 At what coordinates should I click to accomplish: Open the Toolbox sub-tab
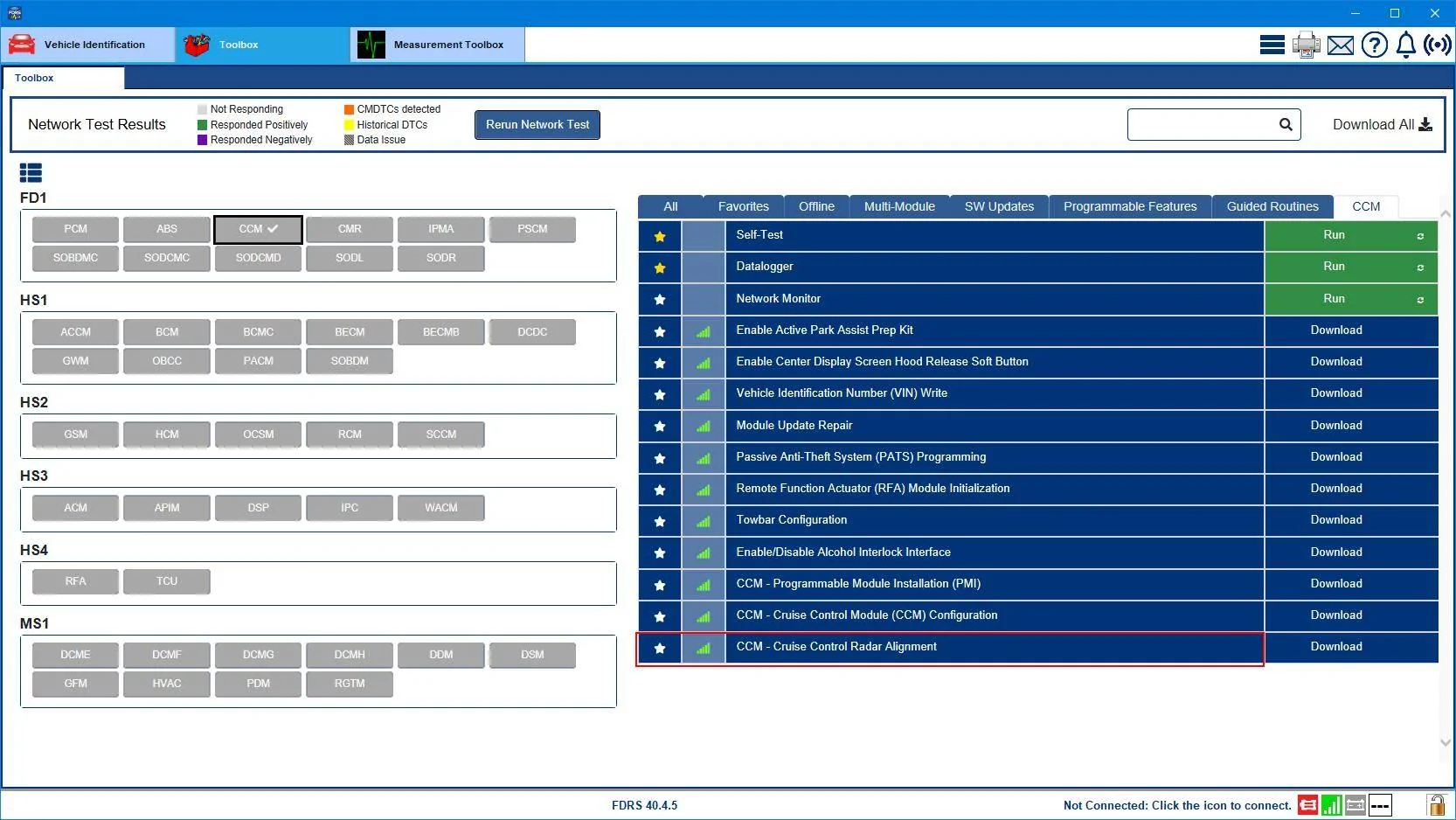click(x=63, y=78)
